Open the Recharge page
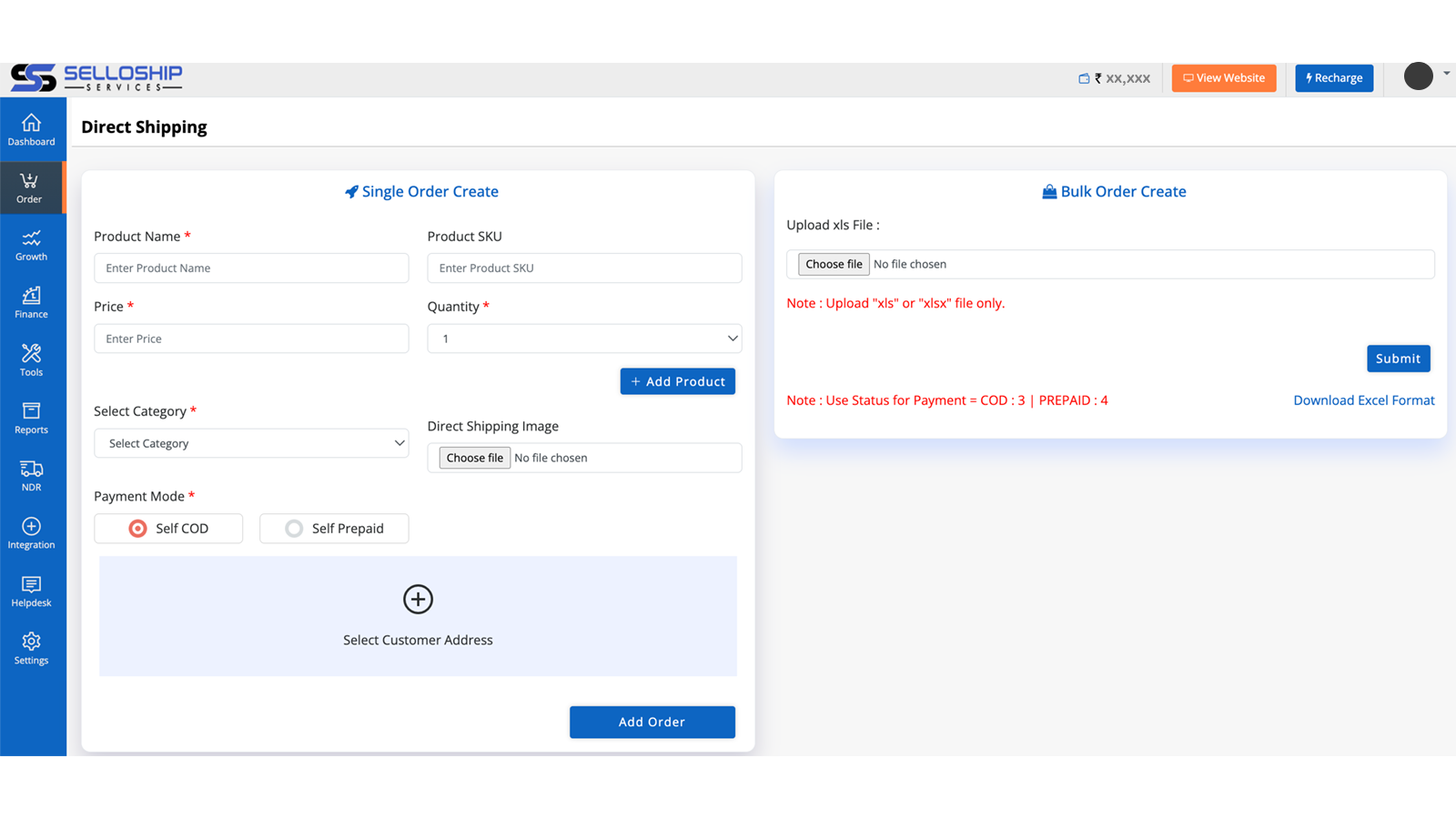This screenshot has width=1456, height=819. pyautogui.click(x=1333, y=77)
